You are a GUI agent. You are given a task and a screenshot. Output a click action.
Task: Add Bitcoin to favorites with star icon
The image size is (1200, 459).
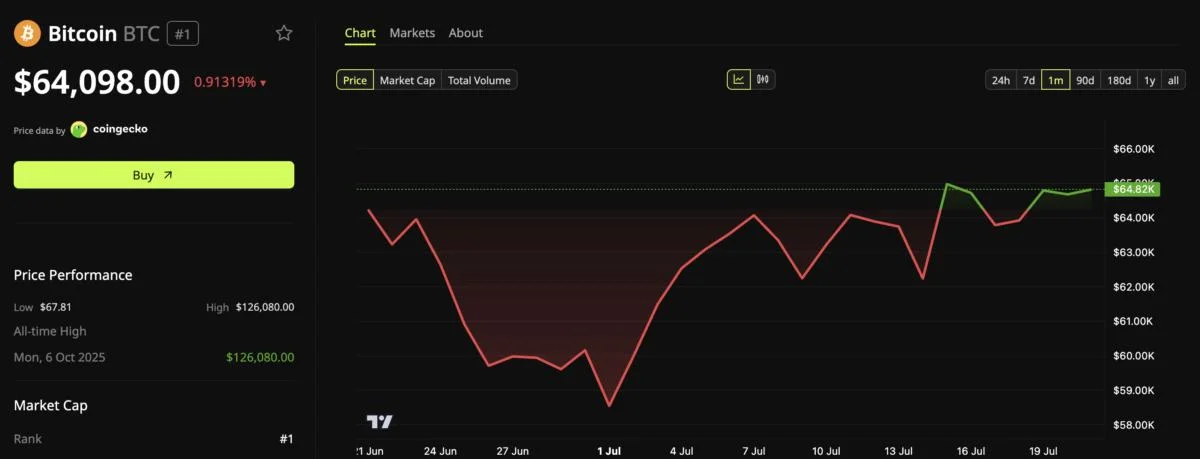pos(284,33)
